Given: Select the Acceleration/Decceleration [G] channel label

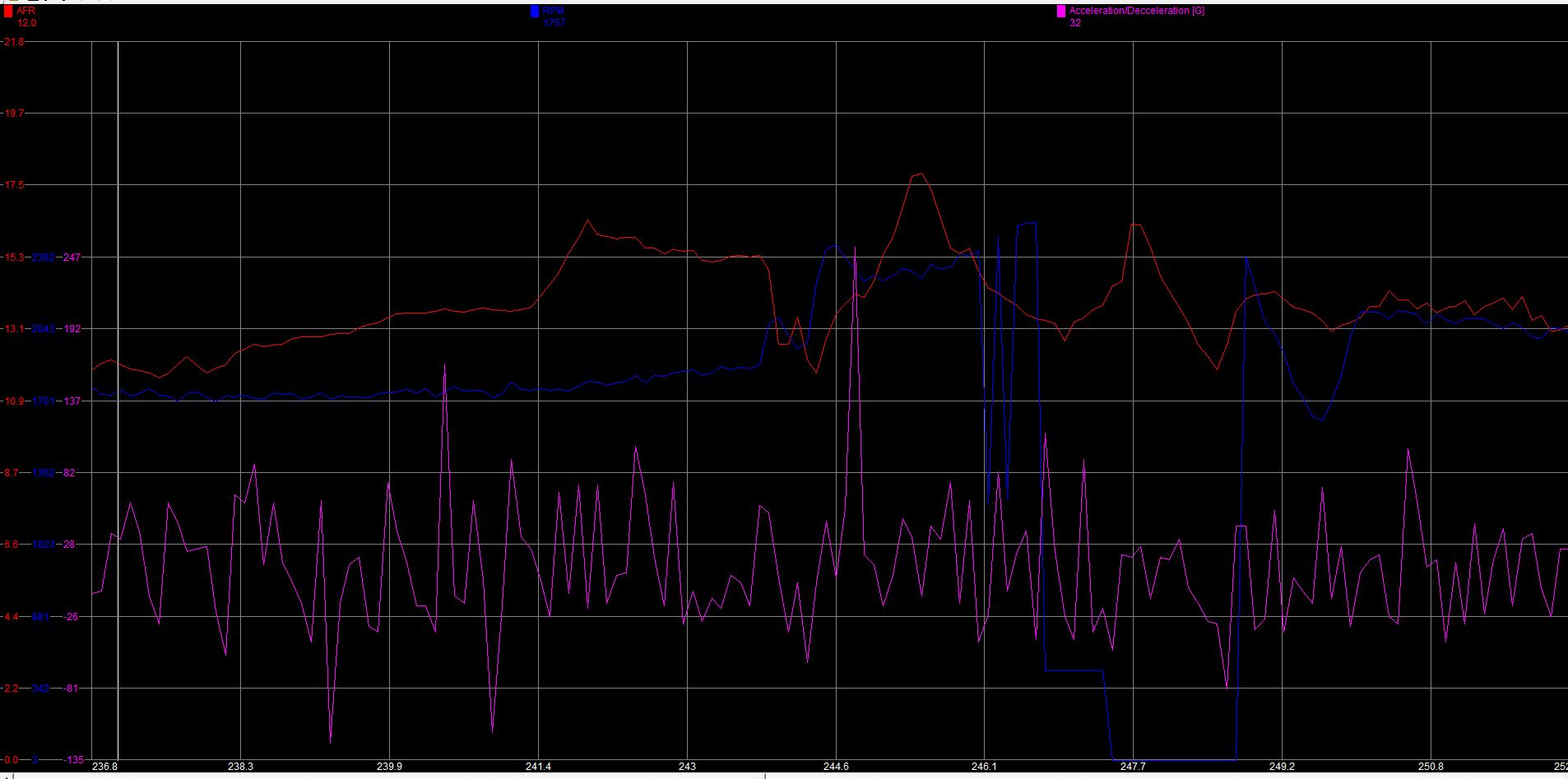Looking at the screenshot, I should pyautogui.click(x=1137, y=11).
